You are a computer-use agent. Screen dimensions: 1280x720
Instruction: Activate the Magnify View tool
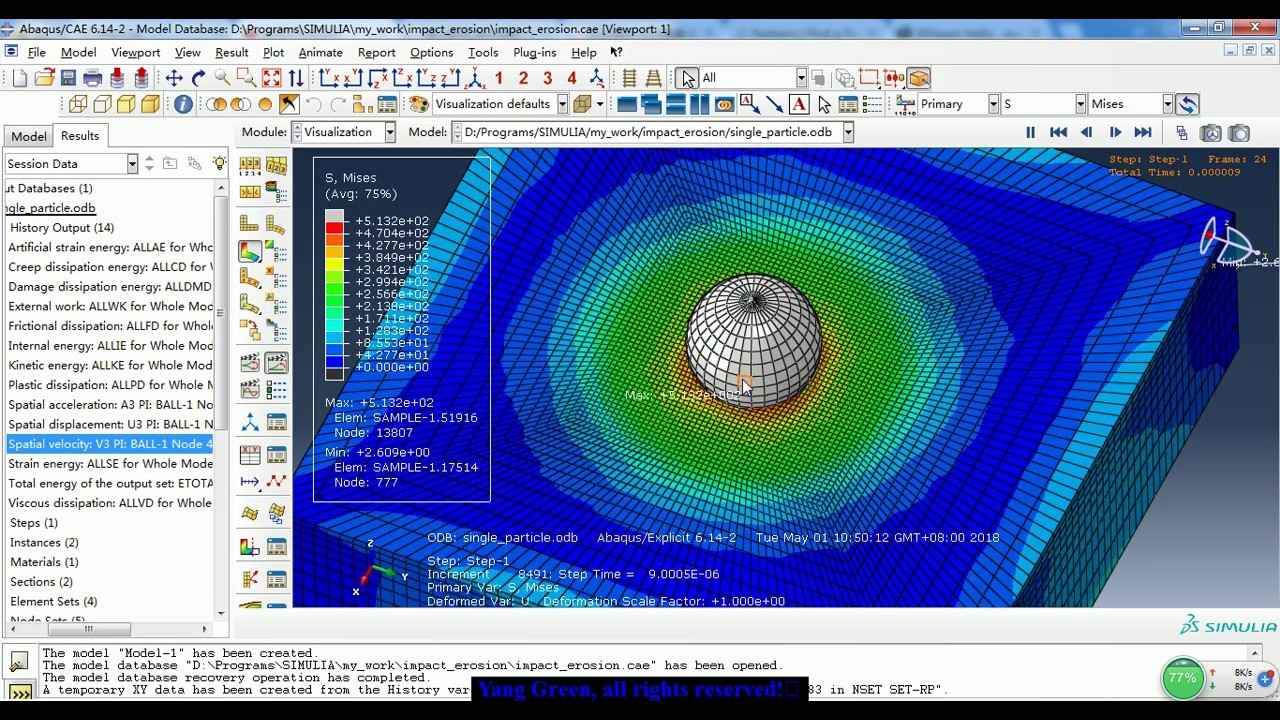coord(222,78)
